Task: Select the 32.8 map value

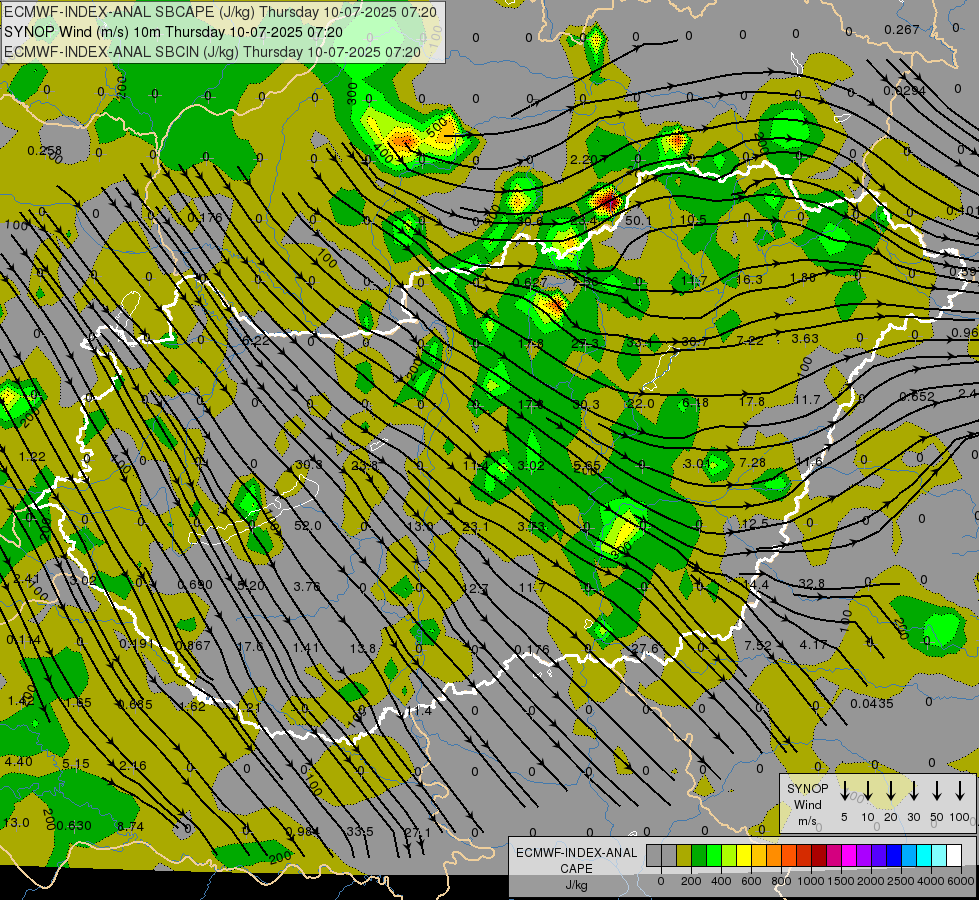Action: 812,583
